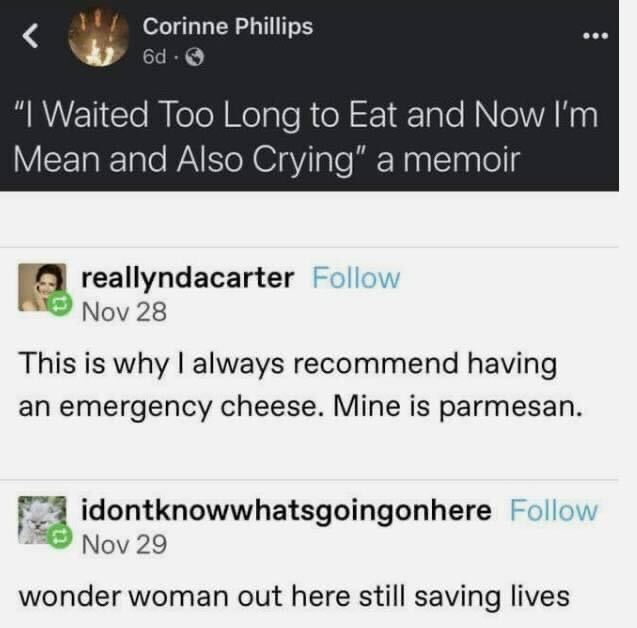Follow idontknowwhatsgoingonhere
The height and width of the screenshot is (628, 637).
553,511
